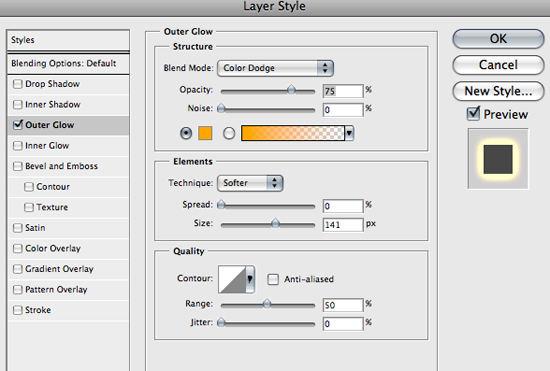Click the orange-to-transparent gradient bar
This screenshot has height=371, width=550.
pos(293,133)
